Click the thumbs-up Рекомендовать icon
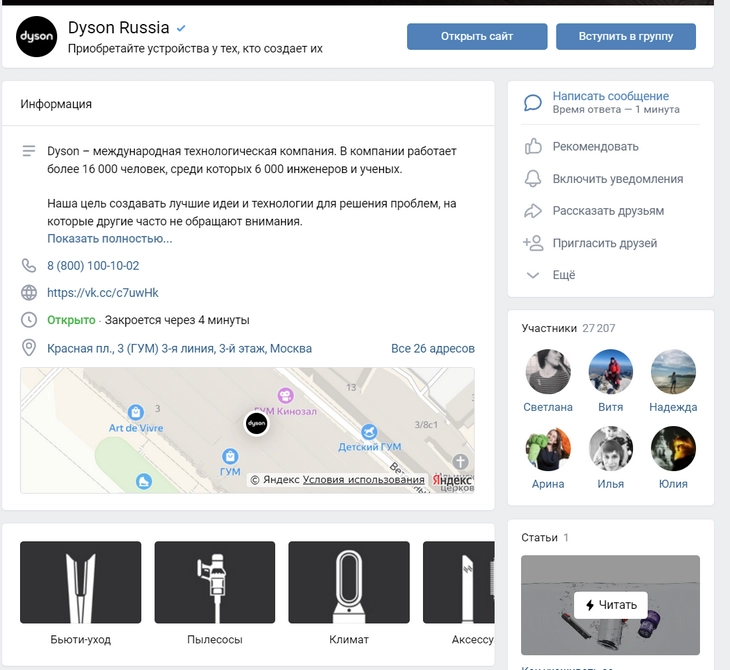The width and height of the screenshot is (730, 670). click(x=533, y=146)
